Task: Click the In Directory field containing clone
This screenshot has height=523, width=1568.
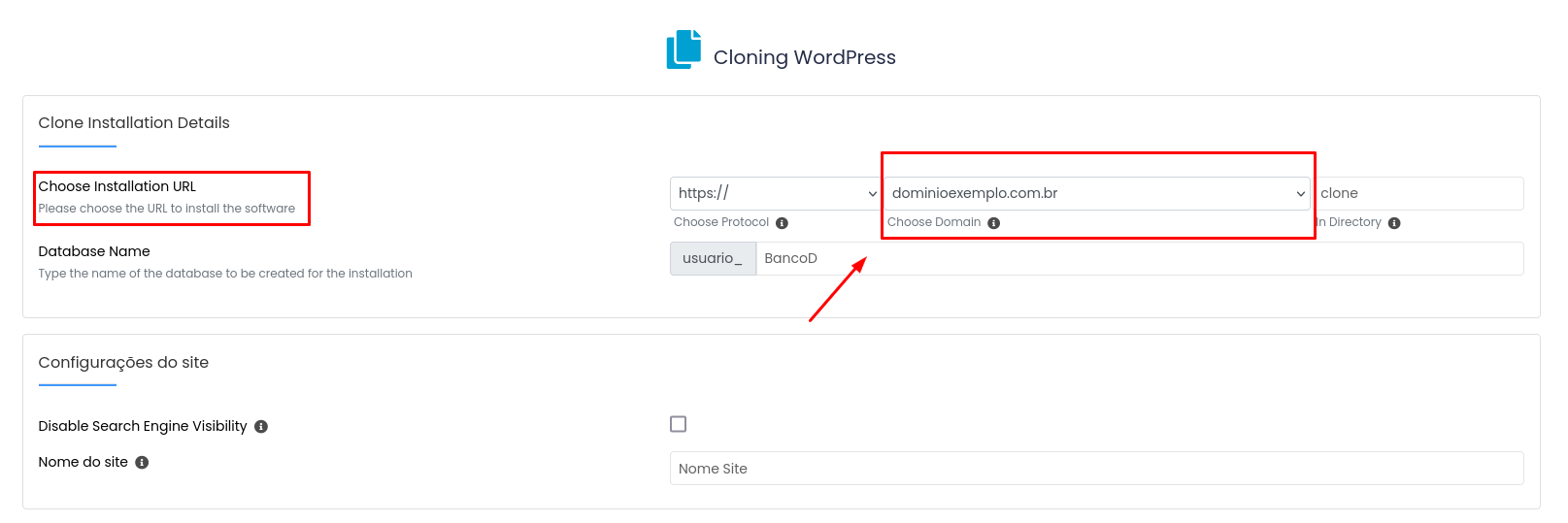Action: pos(1418,193)
